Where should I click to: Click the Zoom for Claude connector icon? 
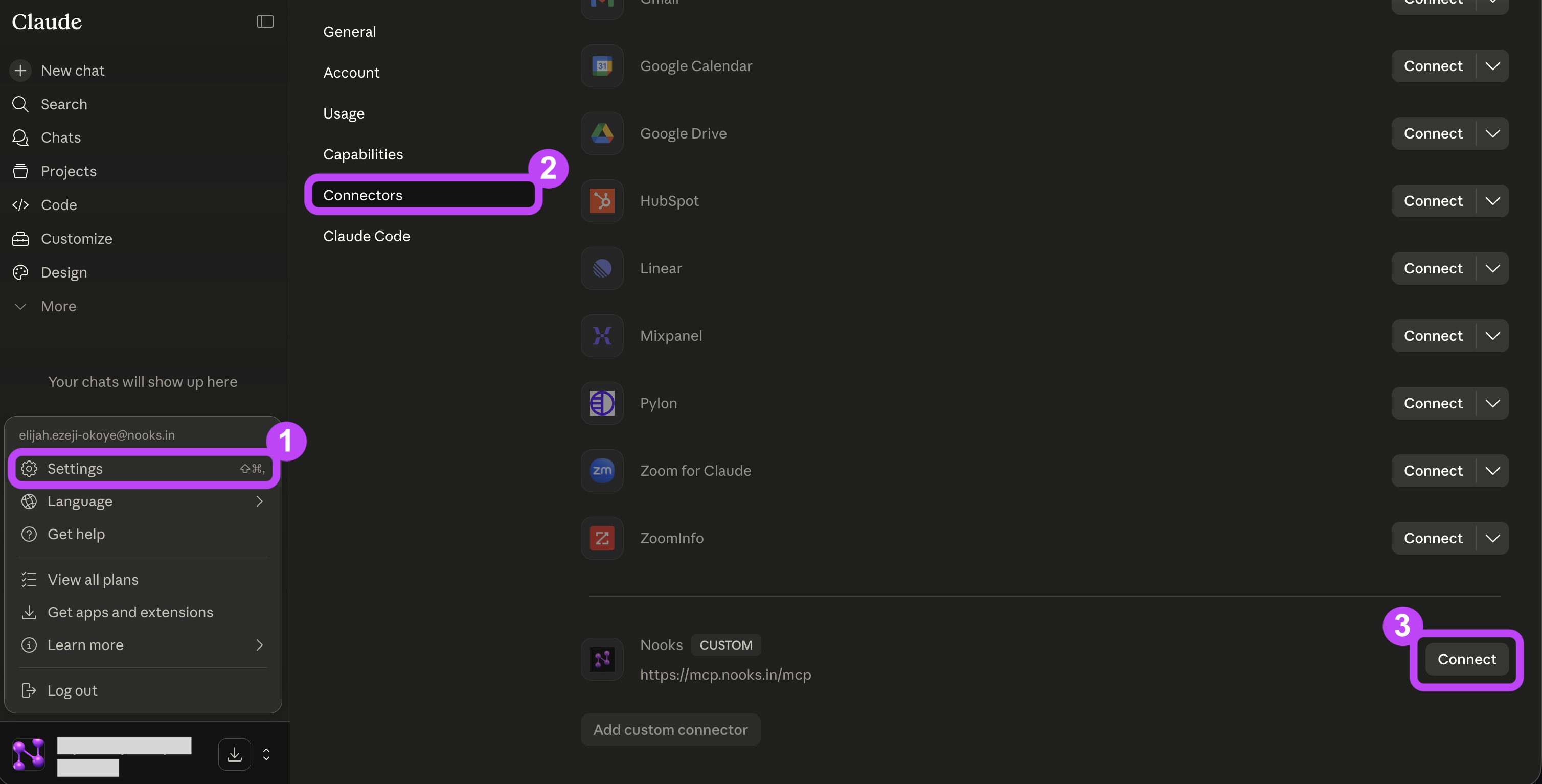(602, 471)
